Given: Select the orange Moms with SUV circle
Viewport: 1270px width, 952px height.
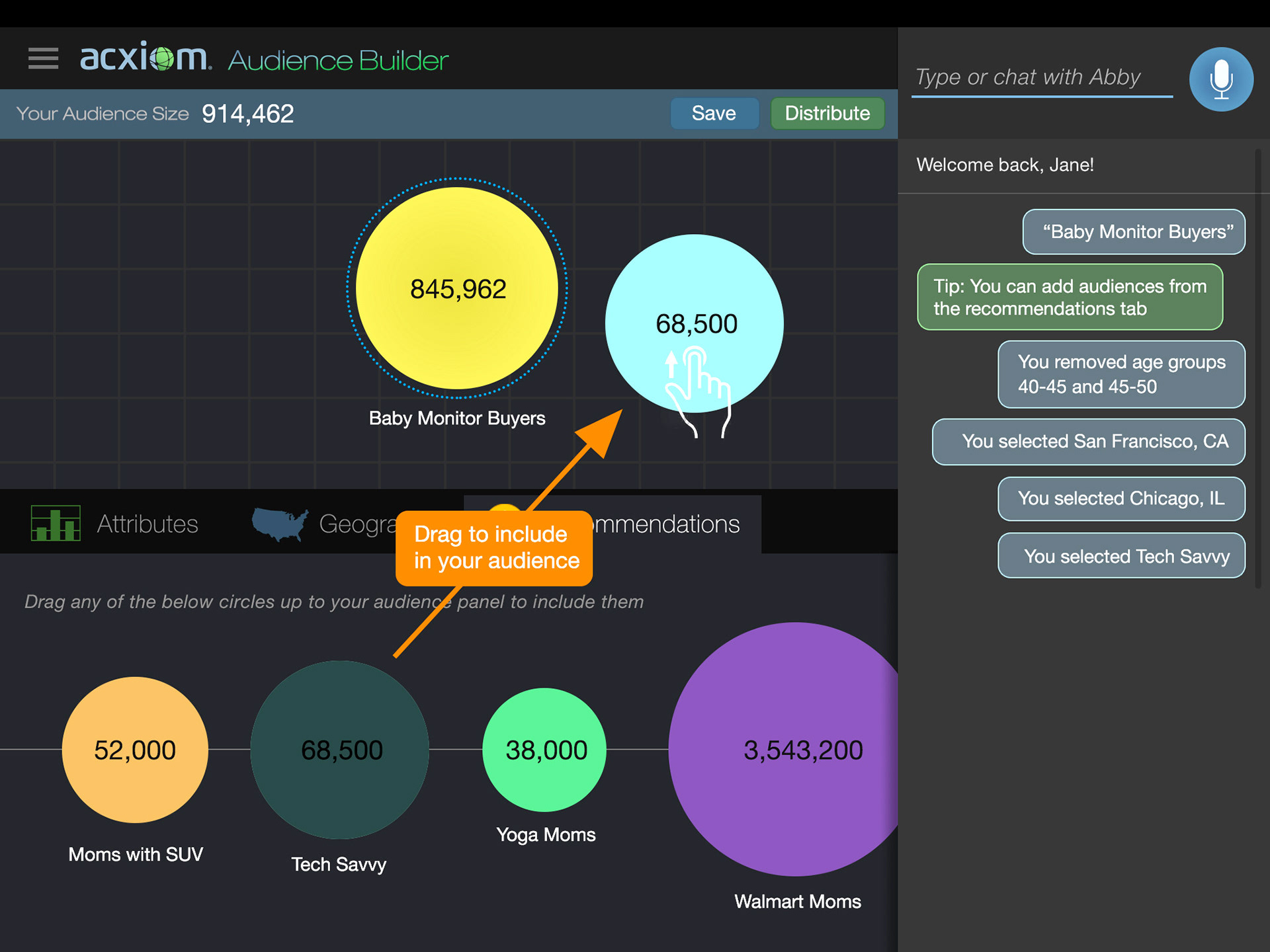Looking at the screenshot, I should [135, 750].
